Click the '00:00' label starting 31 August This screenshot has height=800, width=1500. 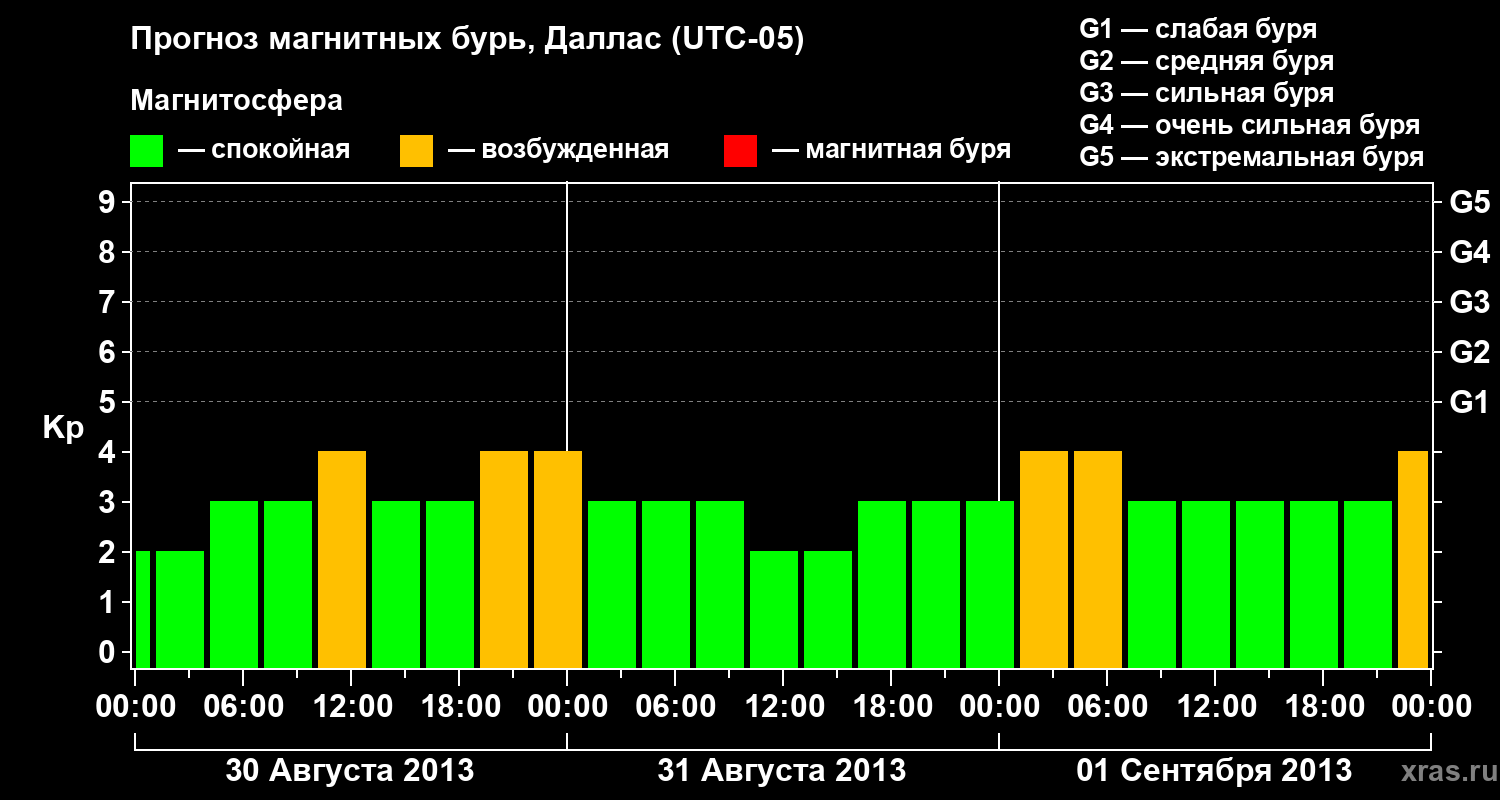pos(567,707)
